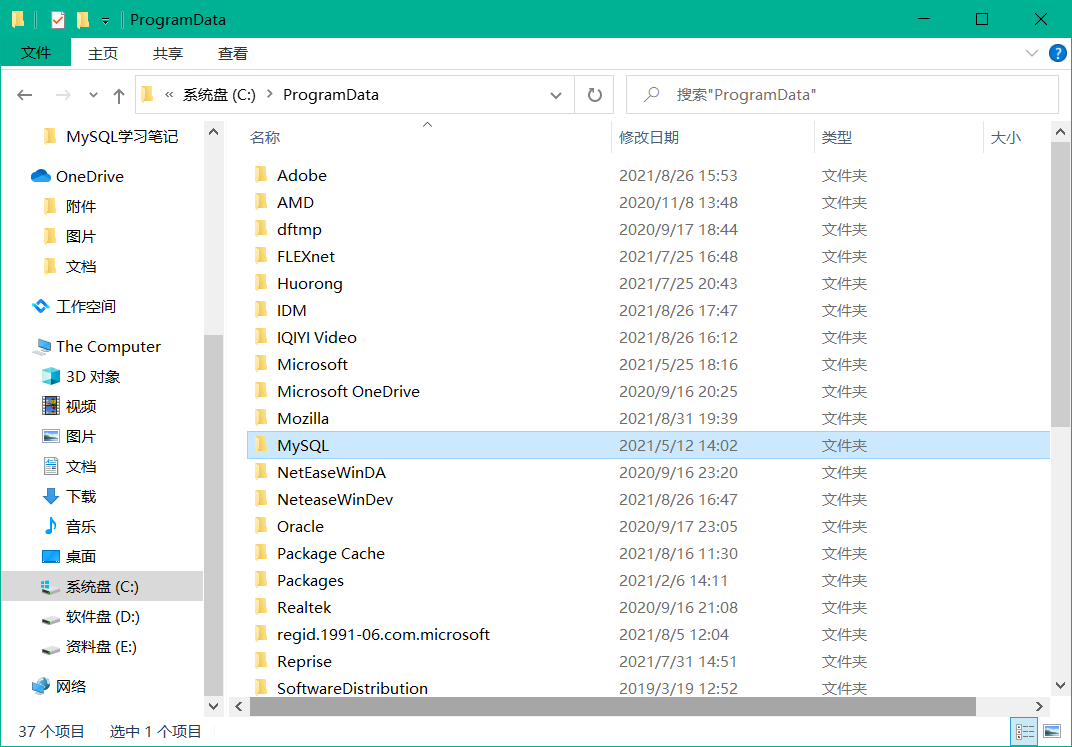Click the horizontal scrollbar right arrow
This screenshot has width=1072, height=747.
(x=1039, y=707)
